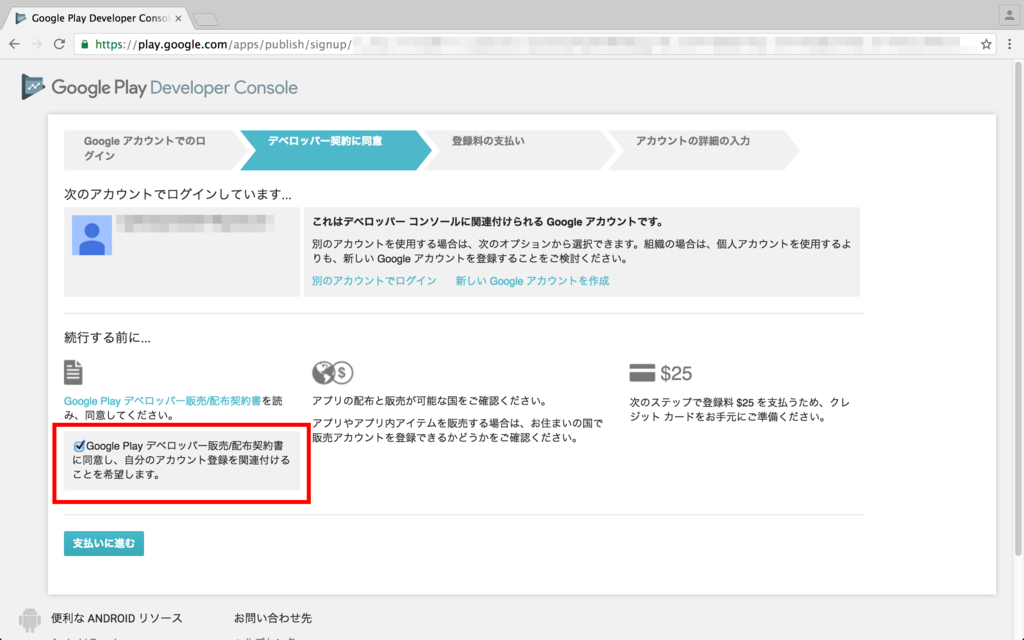1024x640 pixels.
Task: Select the アカウントの詳細の入力 step
Action: (x=692, y=141)
